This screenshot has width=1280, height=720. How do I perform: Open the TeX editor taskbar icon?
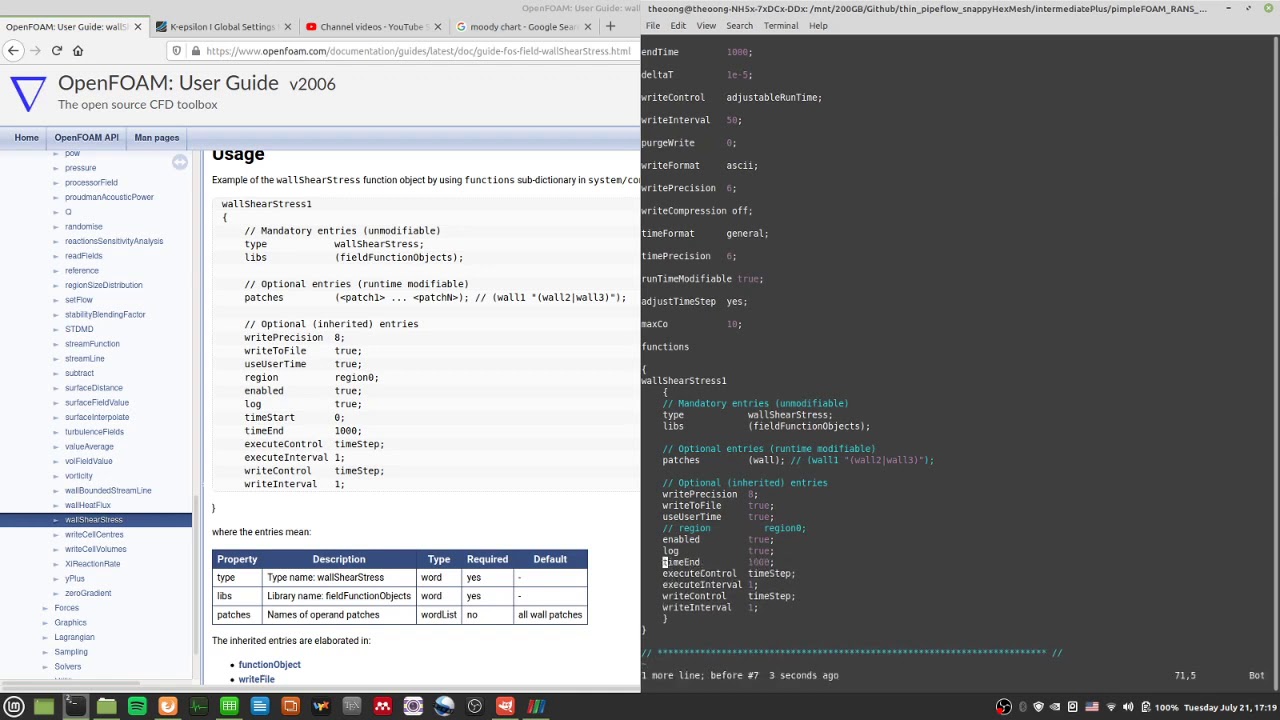tap(352, 707)
